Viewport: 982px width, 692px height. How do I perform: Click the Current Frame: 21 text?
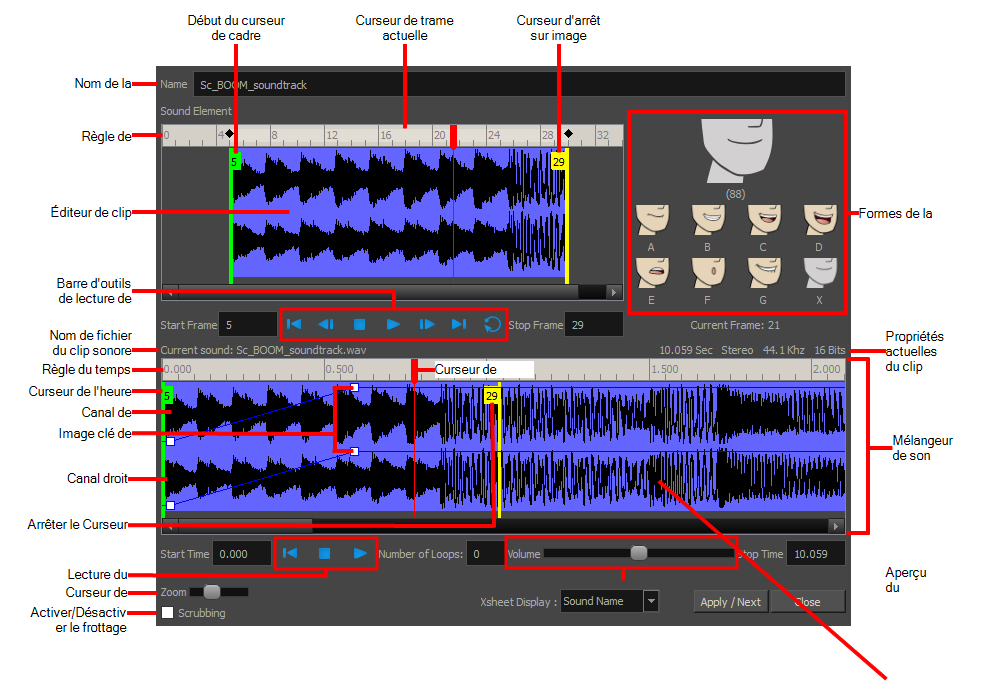point(735,325)
